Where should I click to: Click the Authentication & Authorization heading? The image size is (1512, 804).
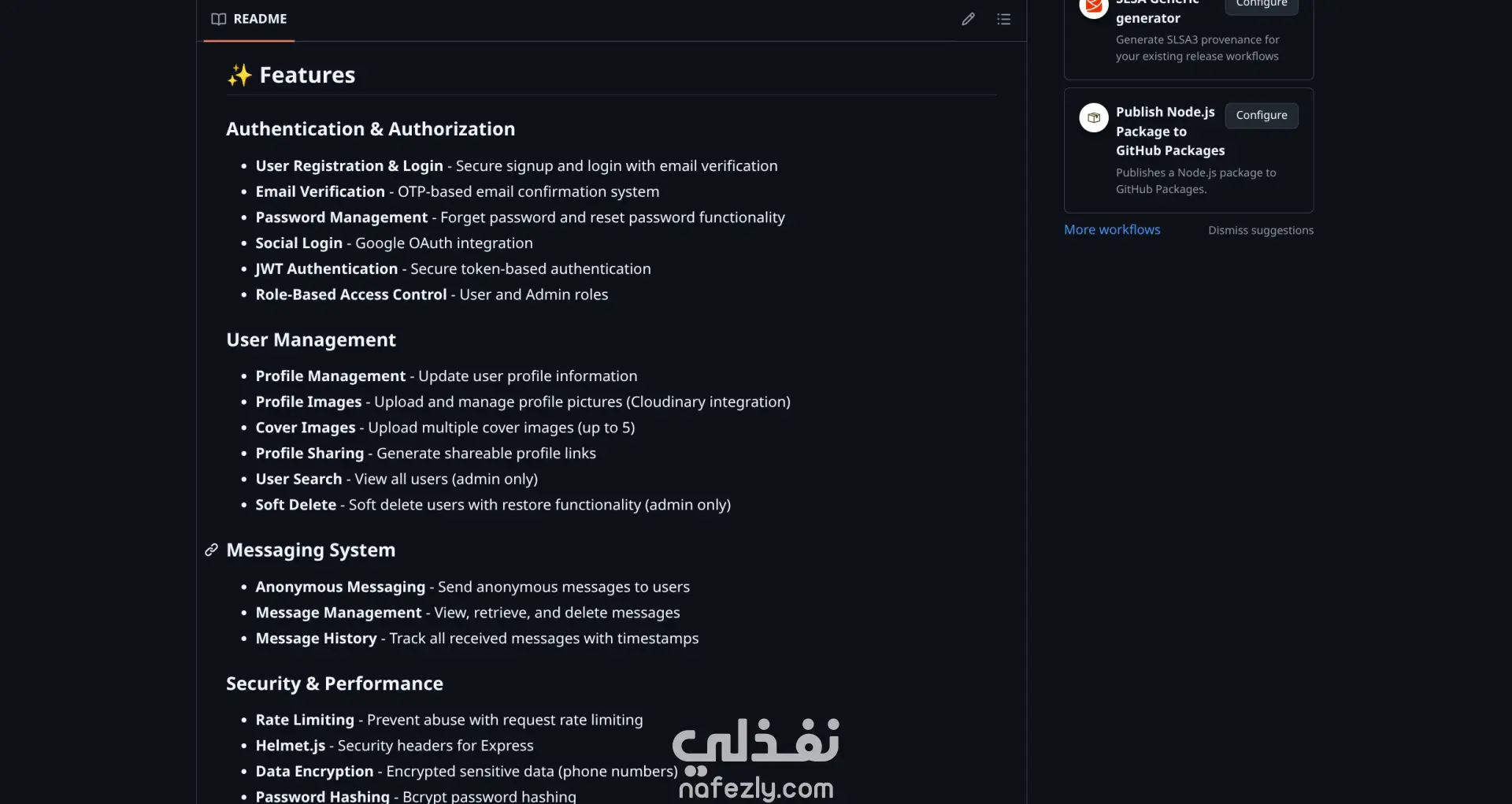pos(370,129)
